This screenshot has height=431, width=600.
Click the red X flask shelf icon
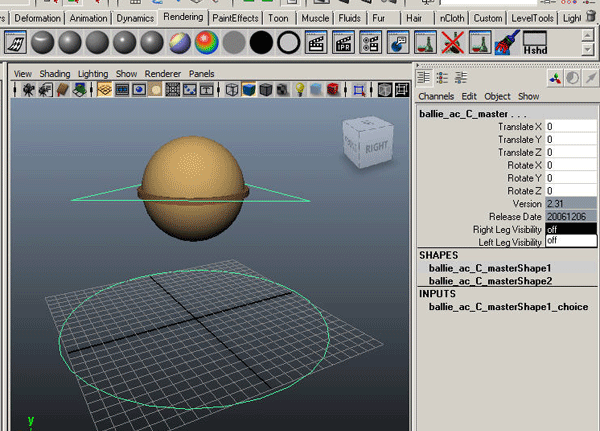452,42
